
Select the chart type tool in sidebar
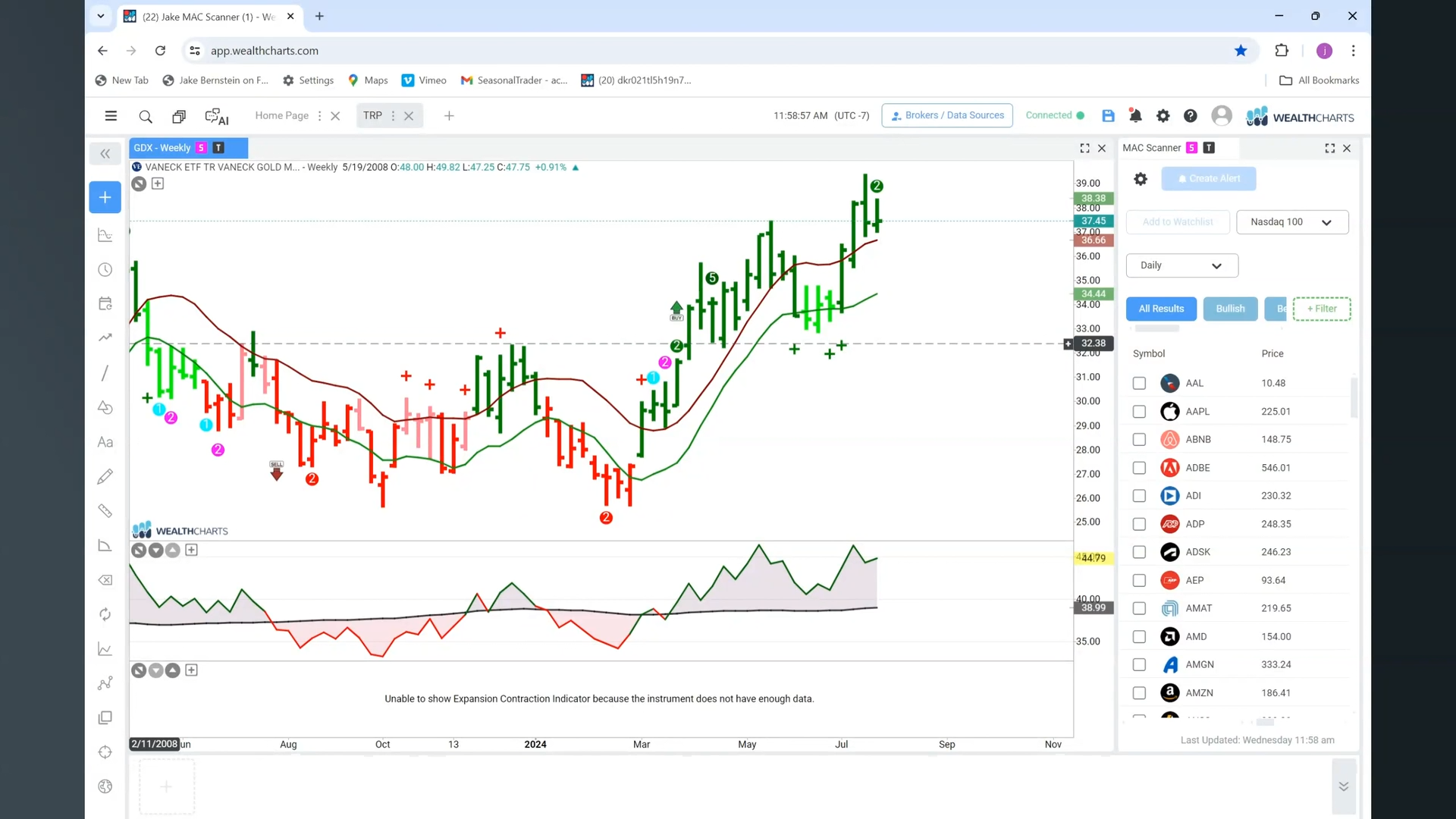[x=105, y=235]
